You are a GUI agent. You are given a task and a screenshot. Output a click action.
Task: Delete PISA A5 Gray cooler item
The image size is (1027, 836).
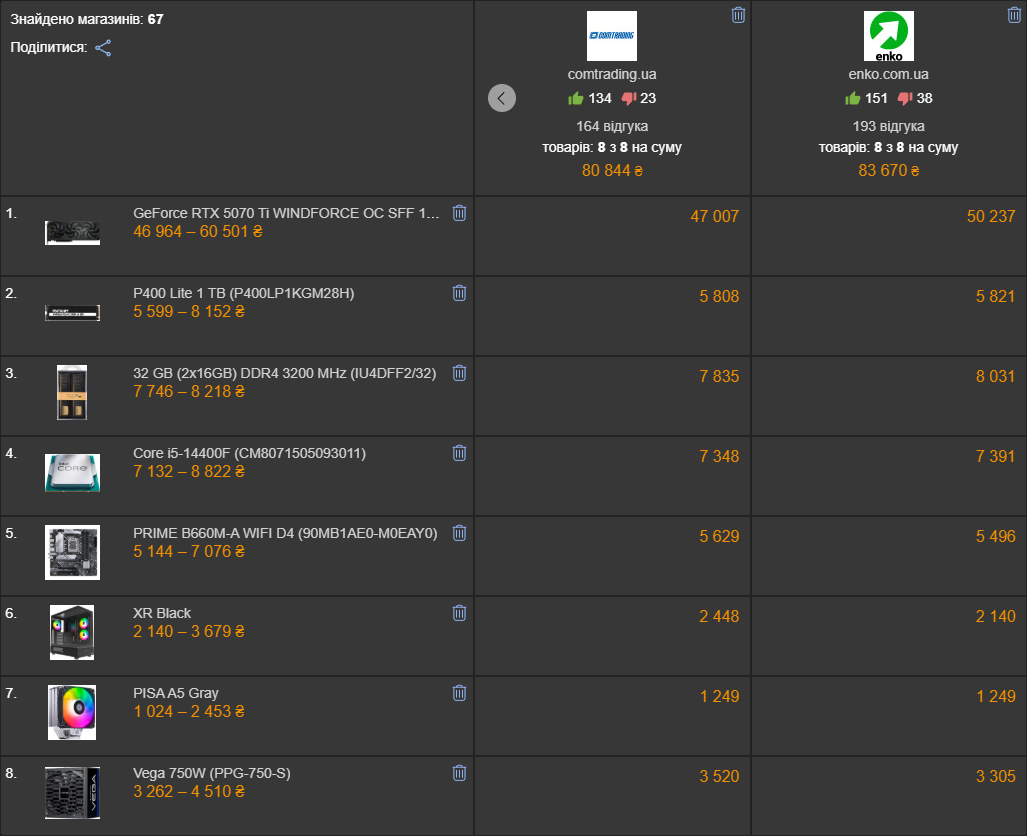459,693
